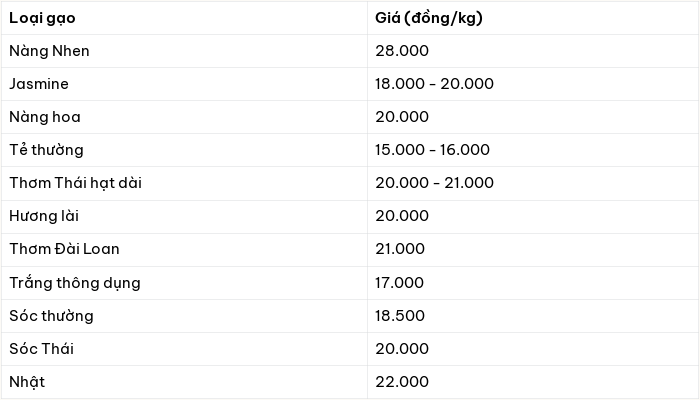Click the 'Sóc thường' rice cell

(x=184, y=316)
